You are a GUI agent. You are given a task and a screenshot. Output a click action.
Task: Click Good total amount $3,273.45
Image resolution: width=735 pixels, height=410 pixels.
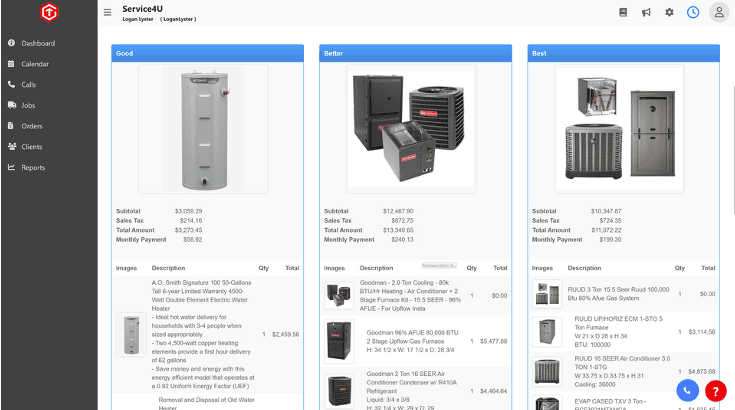tap(188, 230)
